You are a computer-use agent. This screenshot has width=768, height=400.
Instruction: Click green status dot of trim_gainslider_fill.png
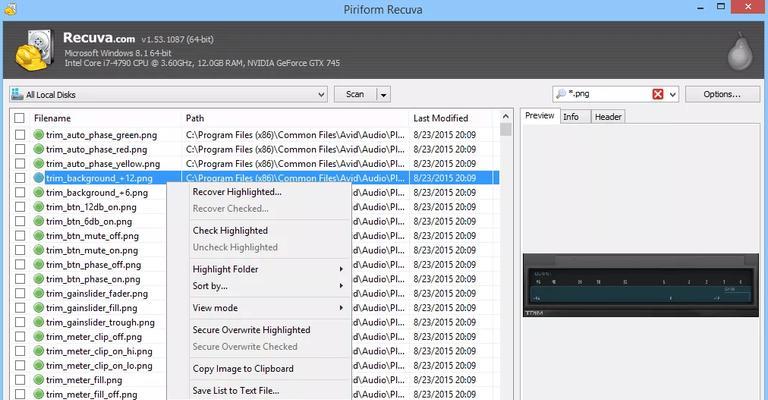[x=39, y=308]
